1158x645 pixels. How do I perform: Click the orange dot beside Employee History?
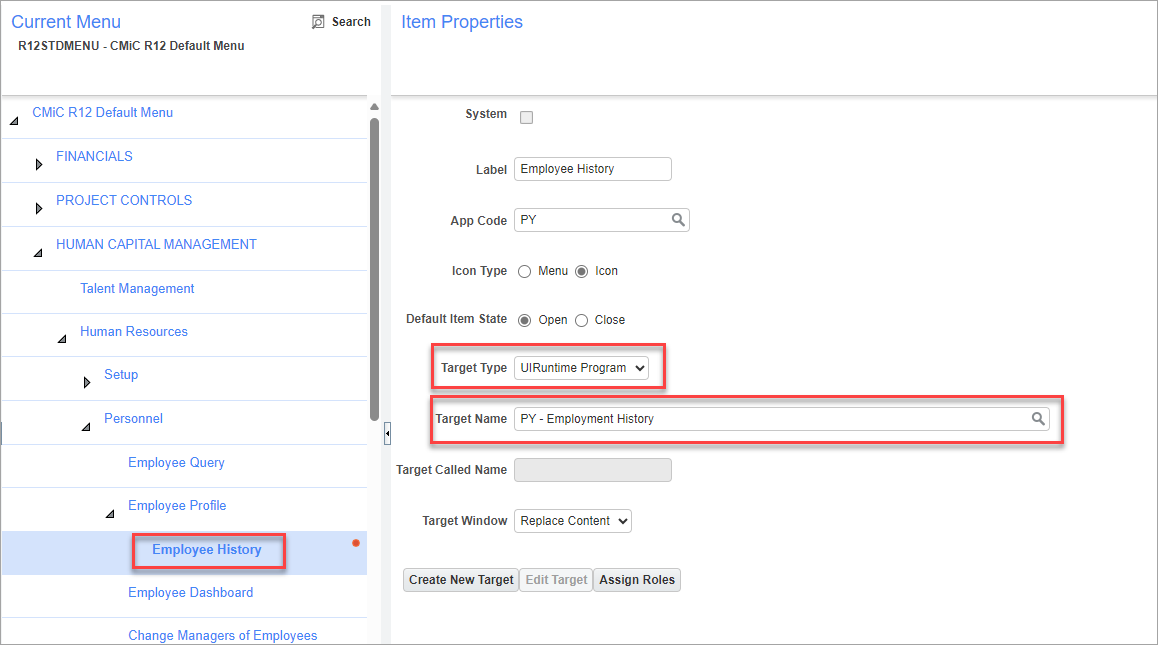[356, 543]
